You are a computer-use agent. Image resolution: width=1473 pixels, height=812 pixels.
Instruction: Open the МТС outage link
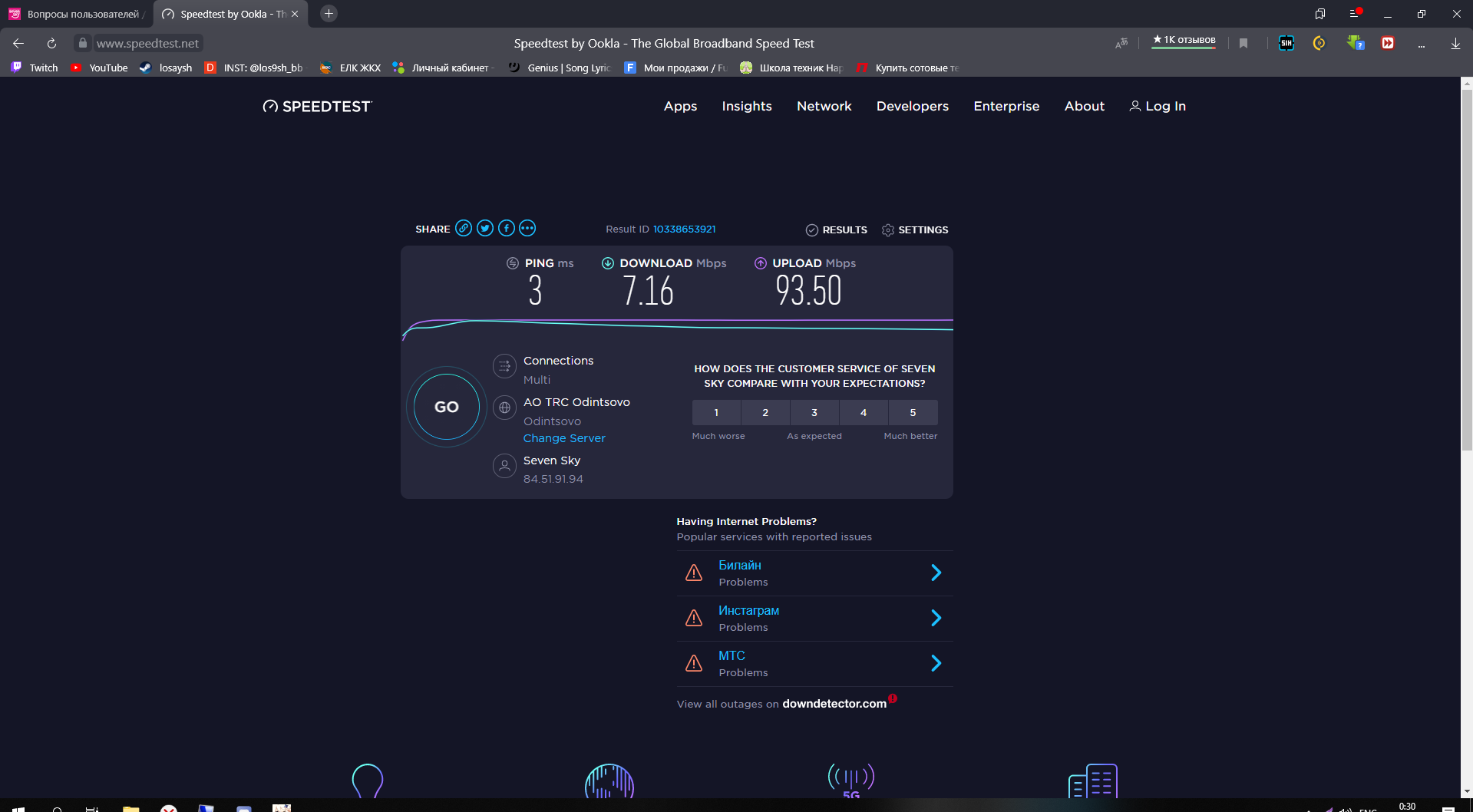click(732, 655)
